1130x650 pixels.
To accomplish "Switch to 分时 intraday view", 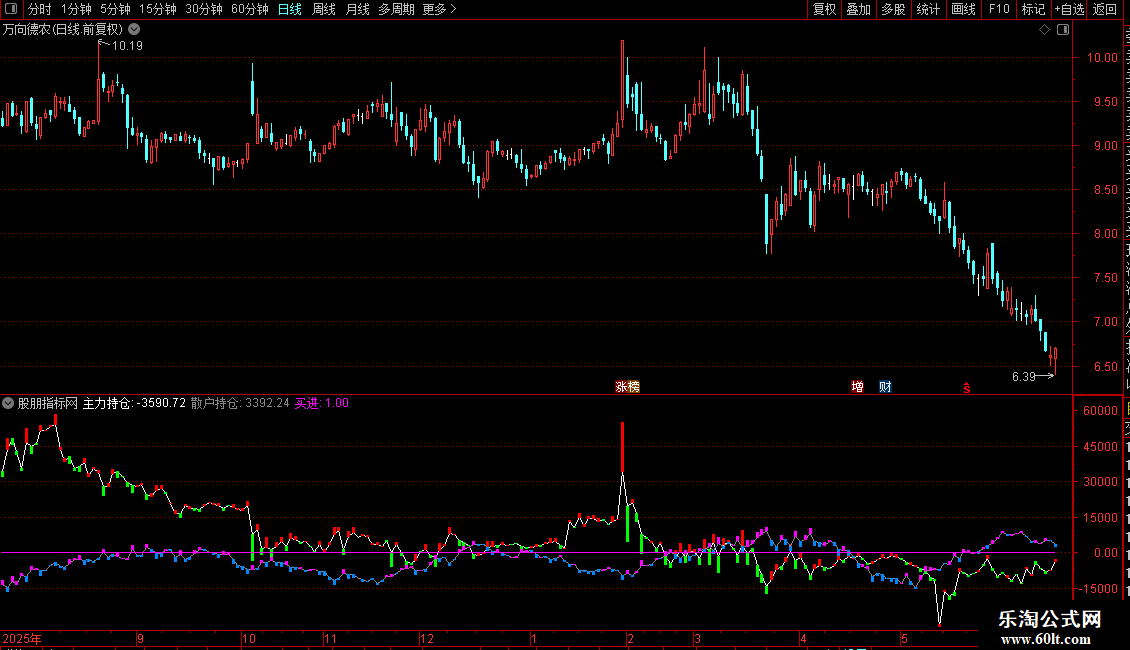I will pos(40,9).
